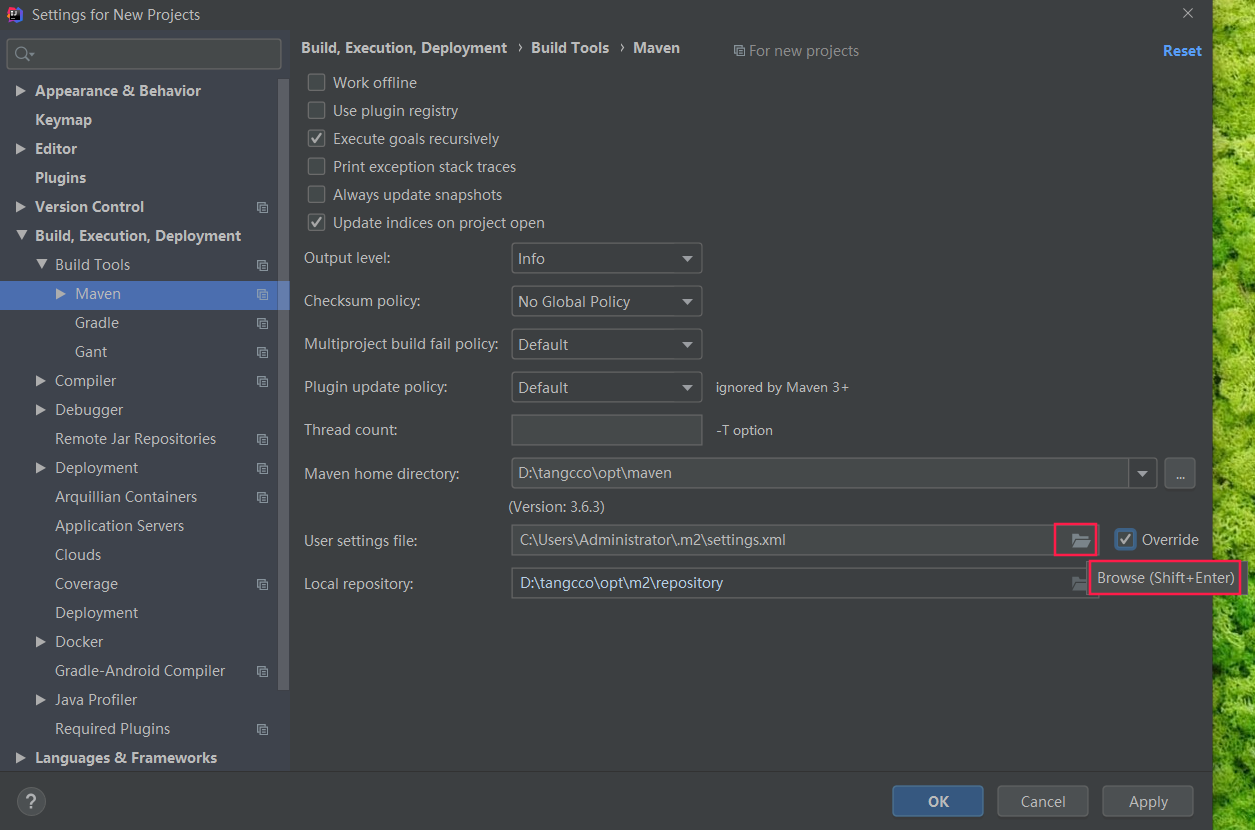The image size is (1255, 830).
Task: Click the search magnifier icon in settings
Action: point(25,54)
